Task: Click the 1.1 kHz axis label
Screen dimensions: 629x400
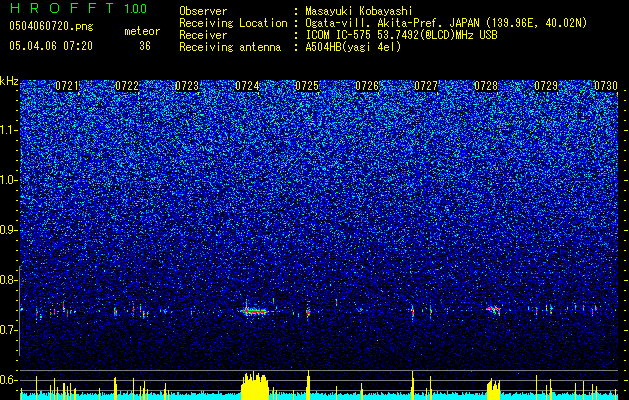Action: pyautogui.click(x=9, y=130)
